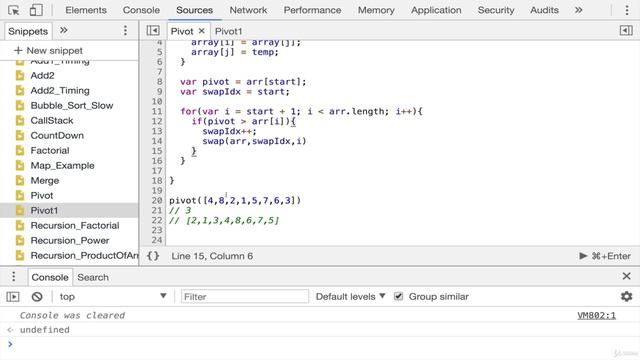Place cursor on 'var pivot = arr[start];' line

[243, 82]
